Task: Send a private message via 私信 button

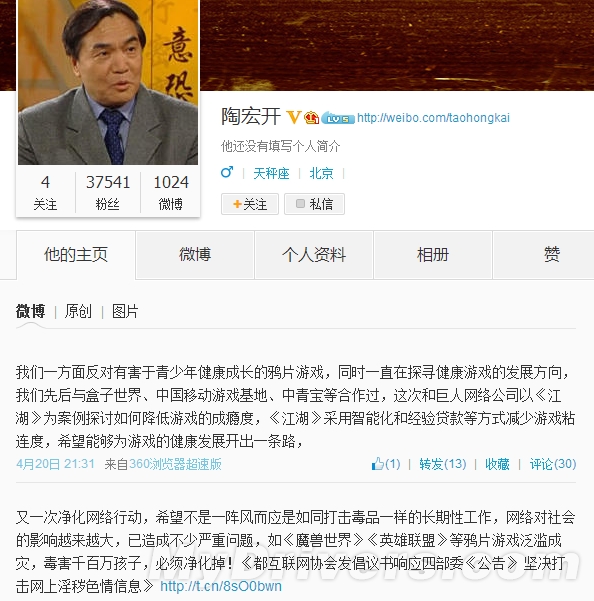Action: [314, 204]
